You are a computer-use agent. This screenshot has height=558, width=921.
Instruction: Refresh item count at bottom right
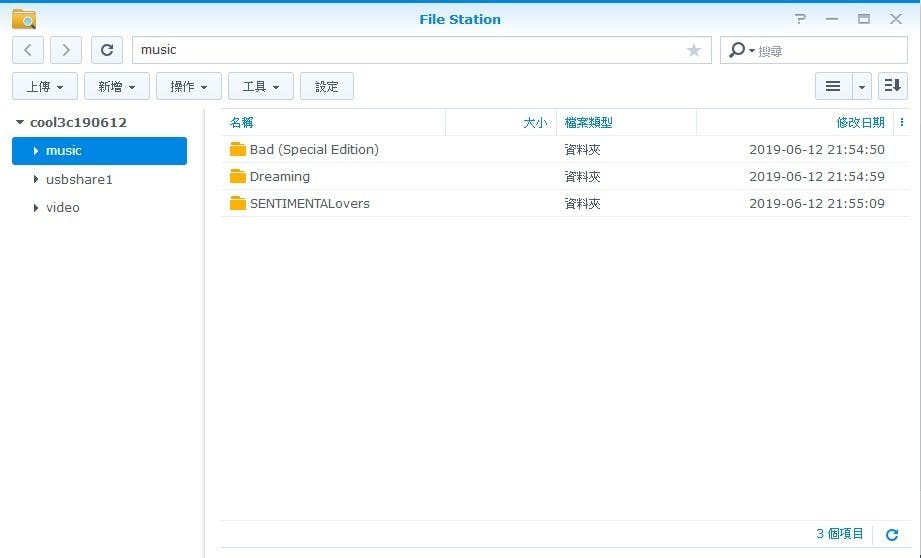click(x=892, y=535)
